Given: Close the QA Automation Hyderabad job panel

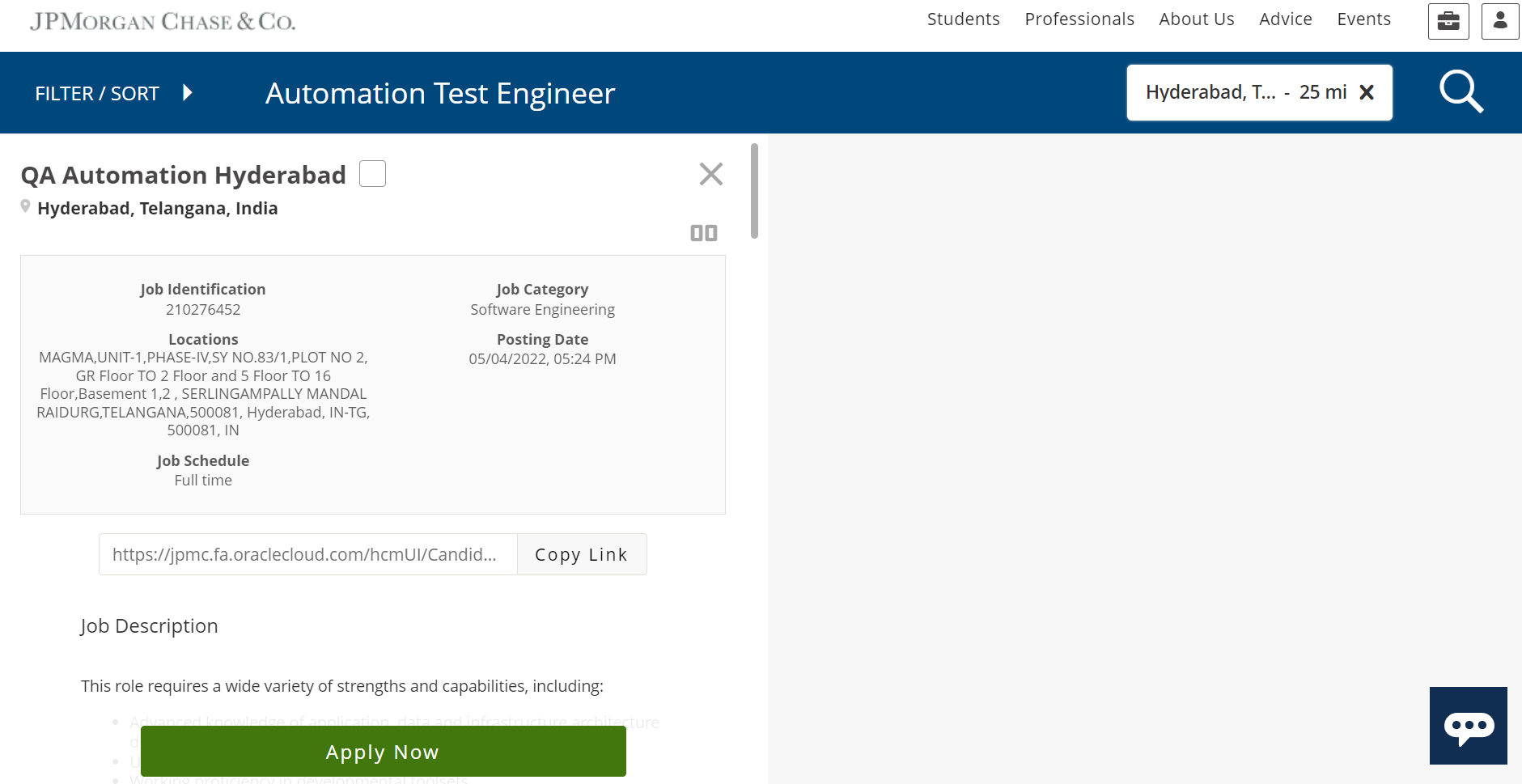Looking at the screenshot, I should pos(710,174).
